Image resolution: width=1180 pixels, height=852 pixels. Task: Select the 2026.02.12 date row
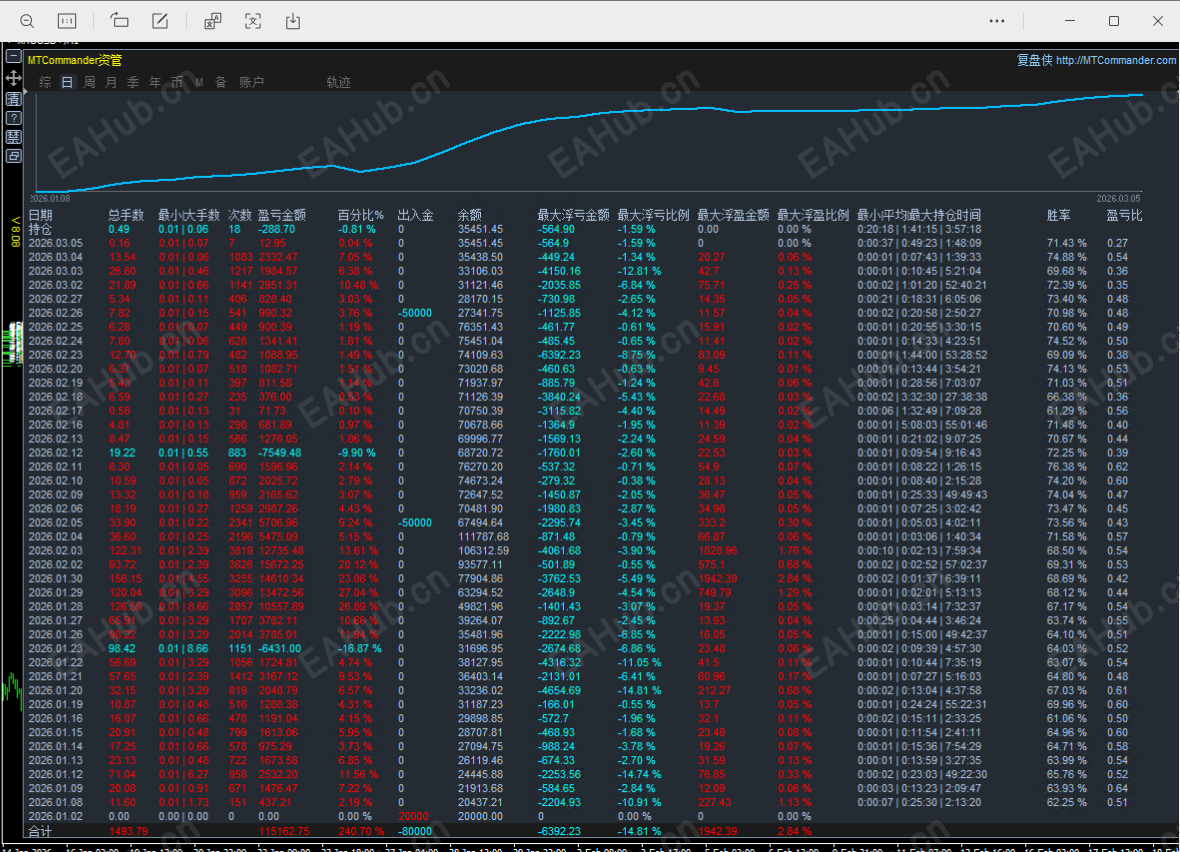pos(56,452)
